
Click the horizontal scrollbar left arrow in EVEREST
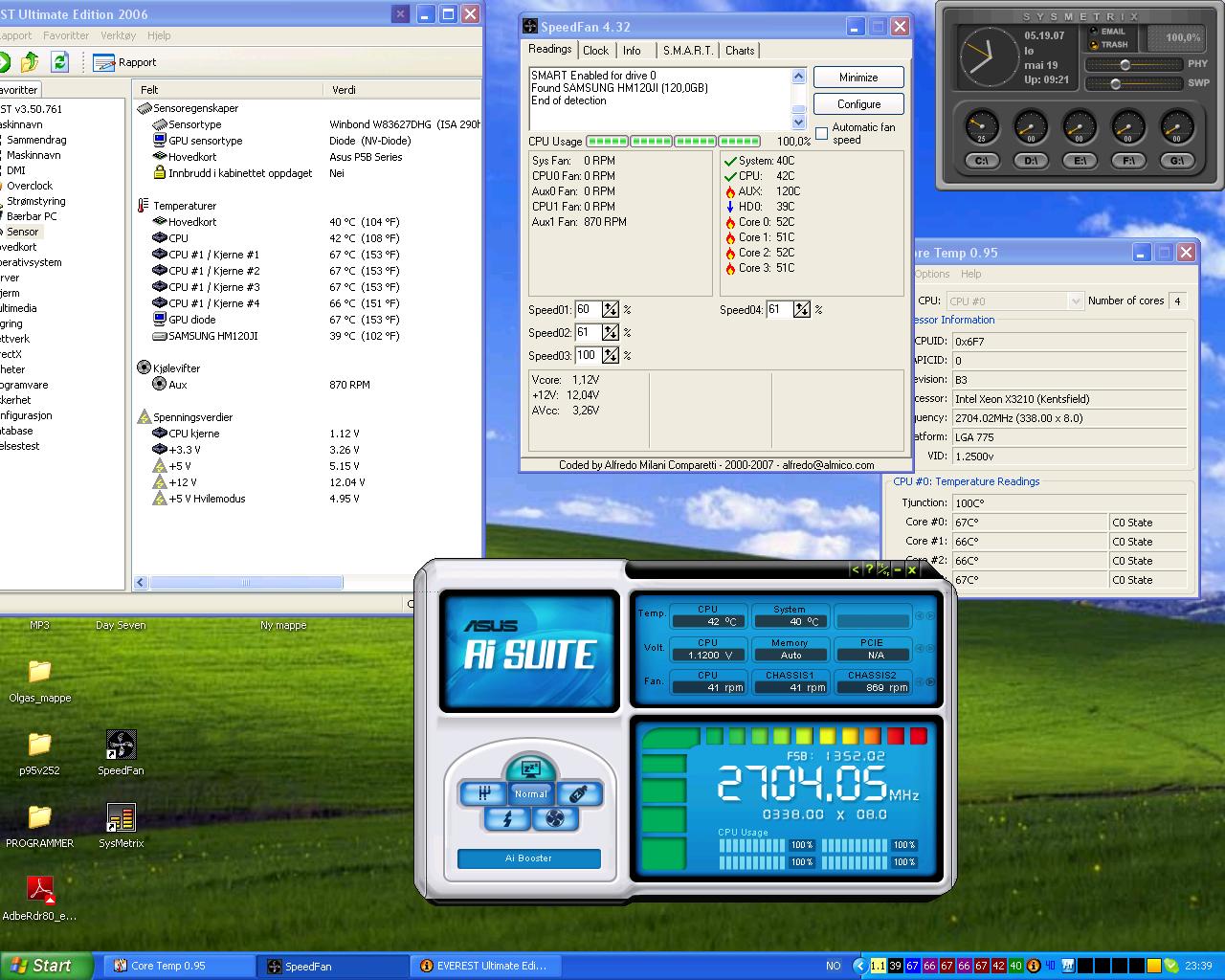tap(141, 582)
